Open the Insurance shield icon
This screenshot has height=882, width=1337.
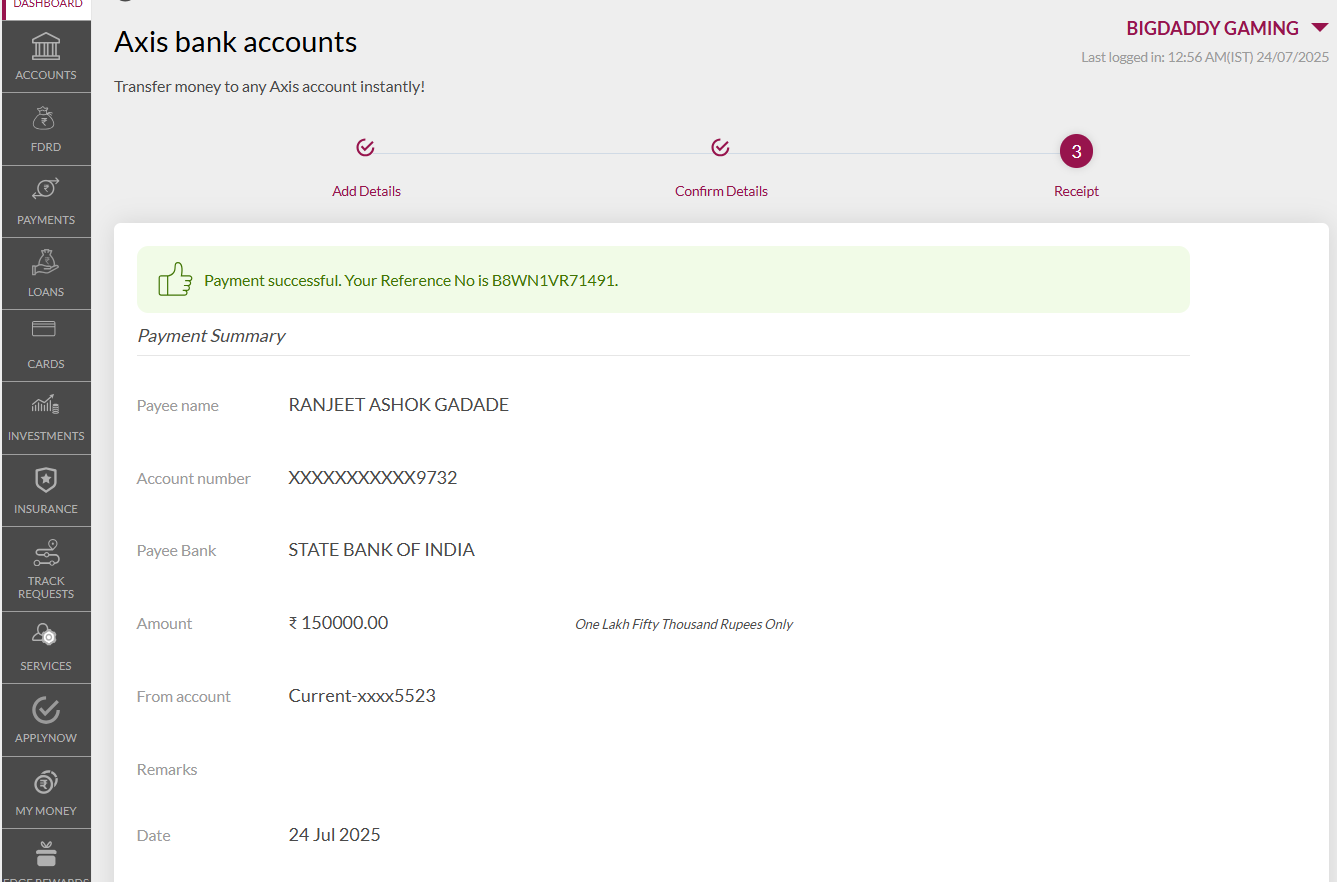pos(46,480)
